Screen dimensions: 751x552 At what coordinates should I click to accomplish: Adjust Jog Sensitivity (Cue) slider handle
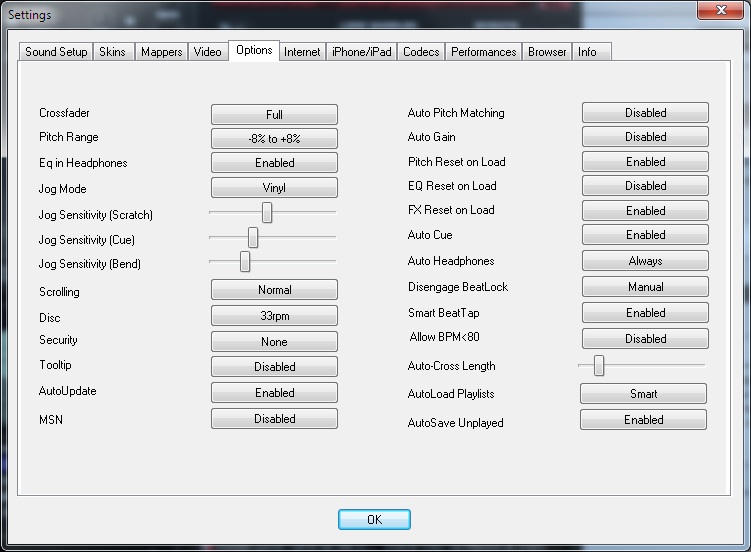(253, 237)
